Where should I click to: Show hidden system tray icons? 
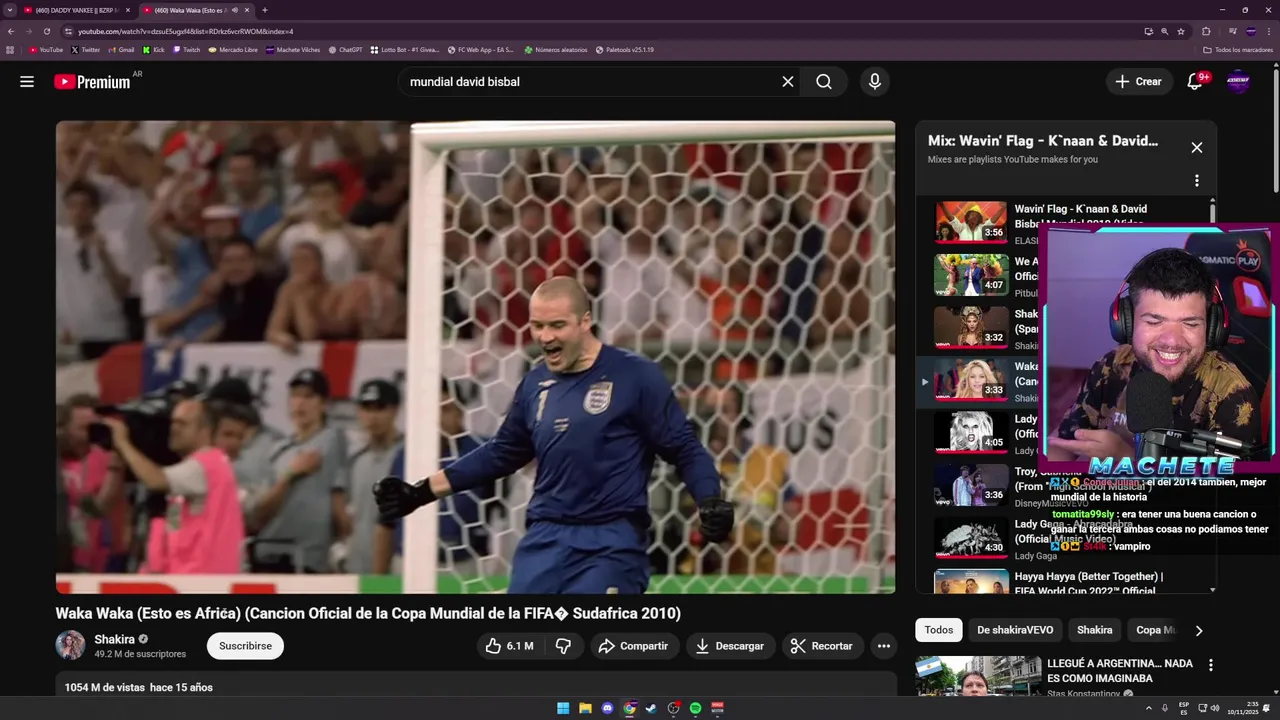1148,708
